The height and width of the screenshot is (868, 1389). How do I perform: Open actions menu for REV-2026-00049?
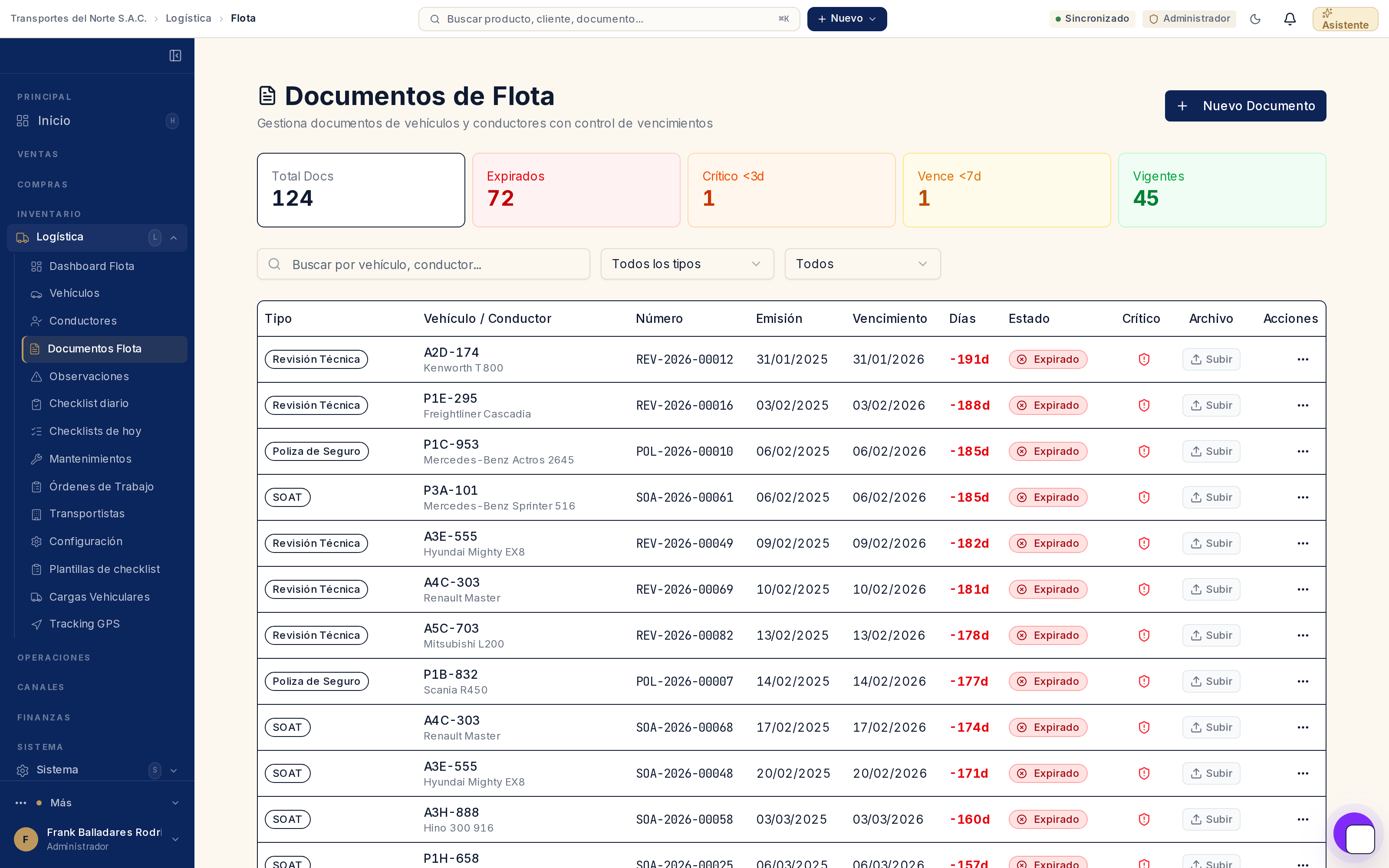[1303, 543]
